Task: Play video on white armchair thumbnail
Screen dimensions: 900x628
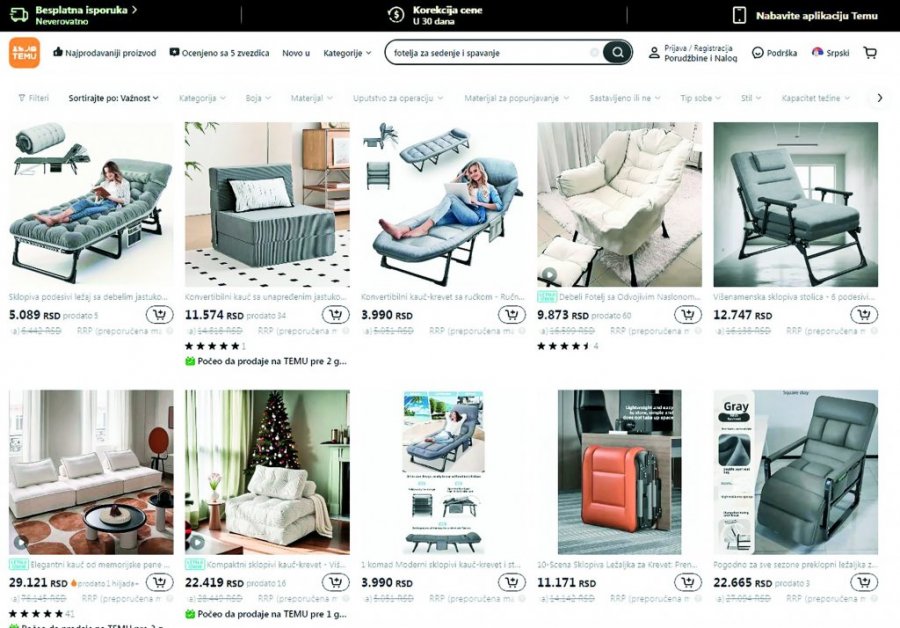Action: 549,274
